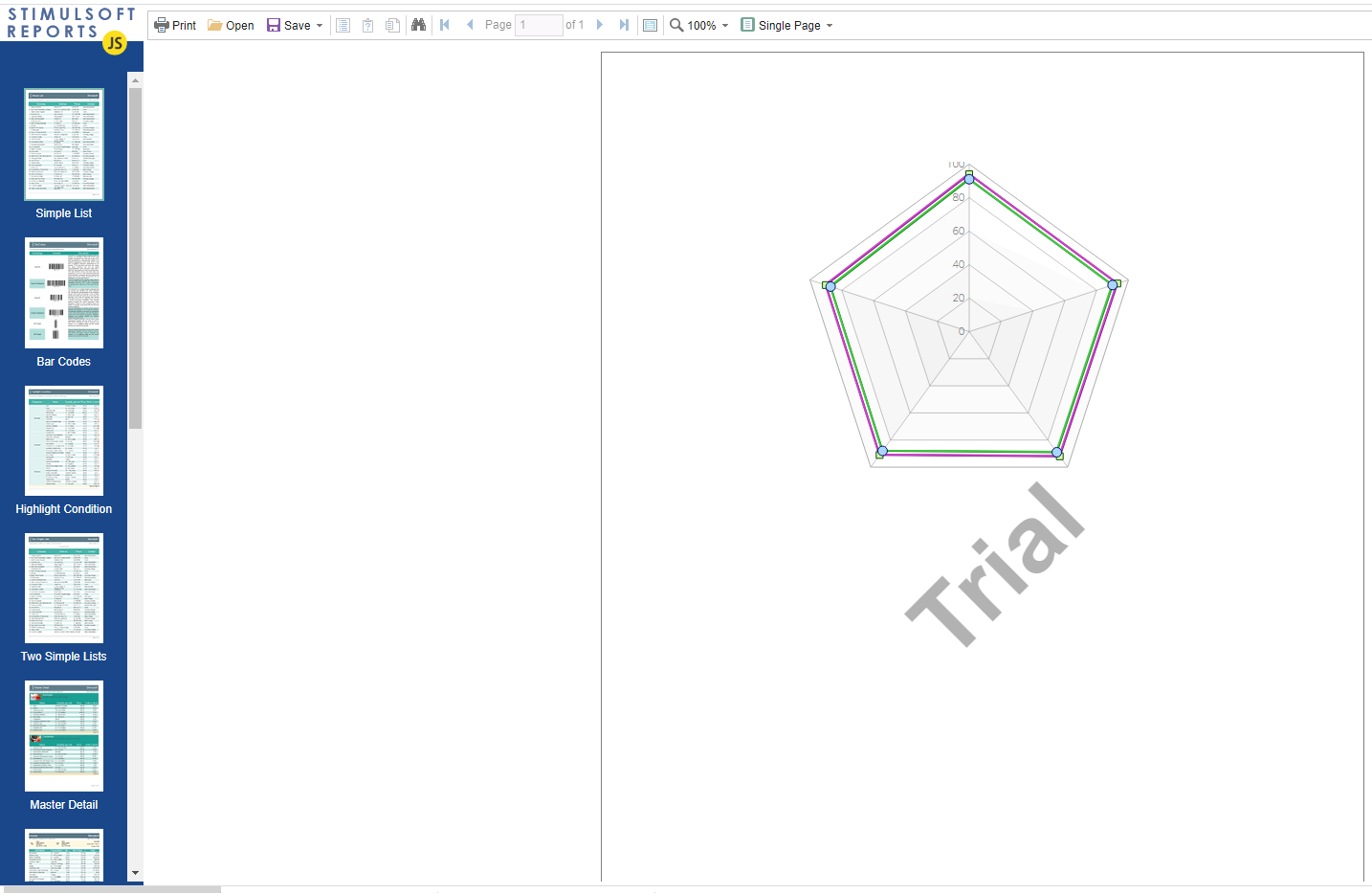Select the Two Simple Lists report thumbnail
This screenshot has width=1372, height=893.
point(64,588)
